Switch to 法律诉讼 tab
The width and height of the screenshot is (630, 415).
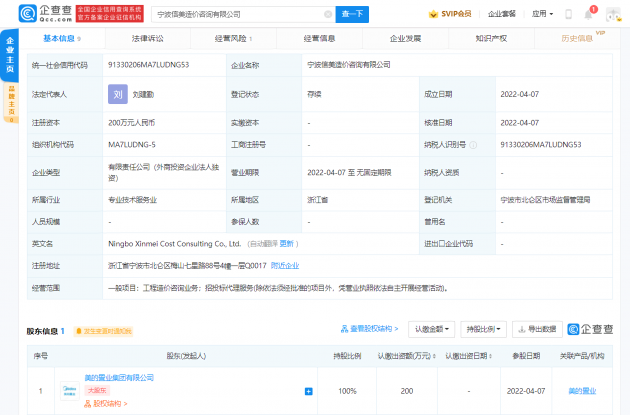click(x=147, y=39)
